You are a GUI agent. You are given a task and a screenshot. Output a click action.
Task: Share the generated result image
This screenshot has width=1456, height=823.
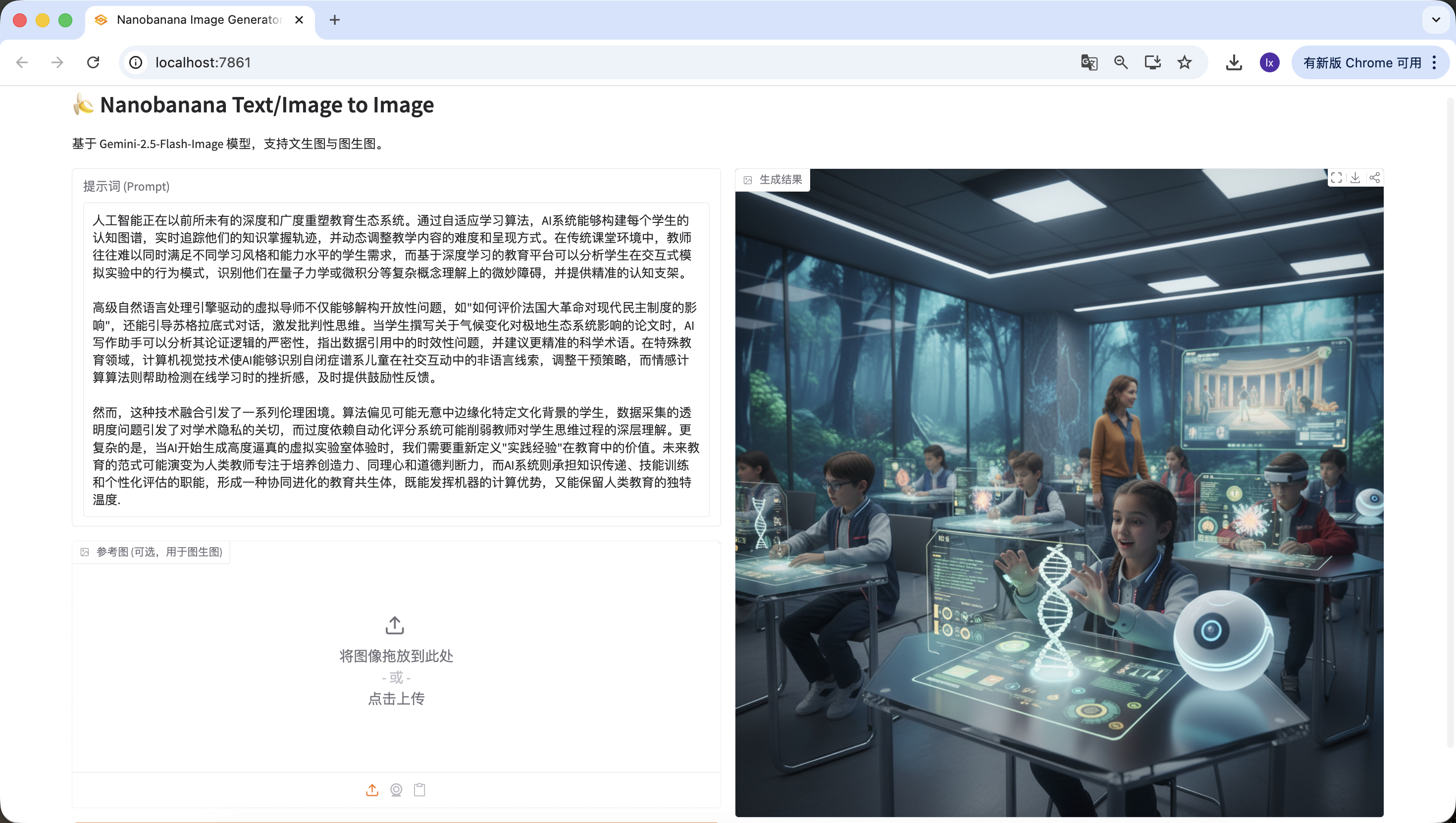[x=1375, y=178]
